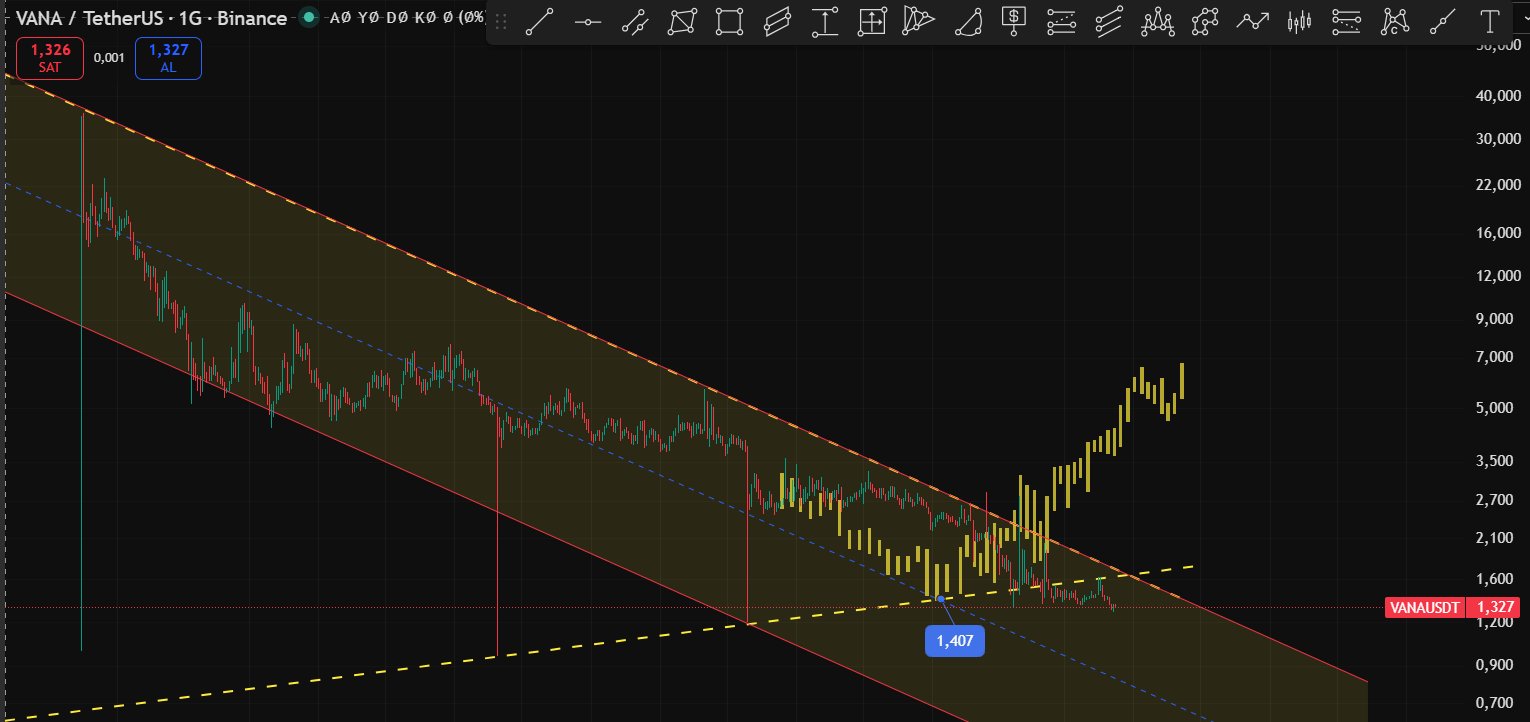
Task: Select the Fib Extension tool beside bars pattern
Action: click(x=1347, y=21)
